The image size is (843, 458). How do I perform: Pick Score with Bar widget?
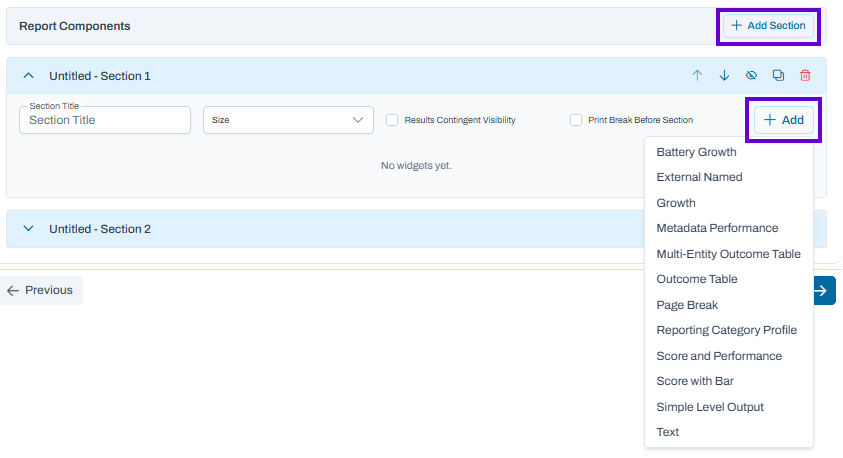(x=728, y=381)
